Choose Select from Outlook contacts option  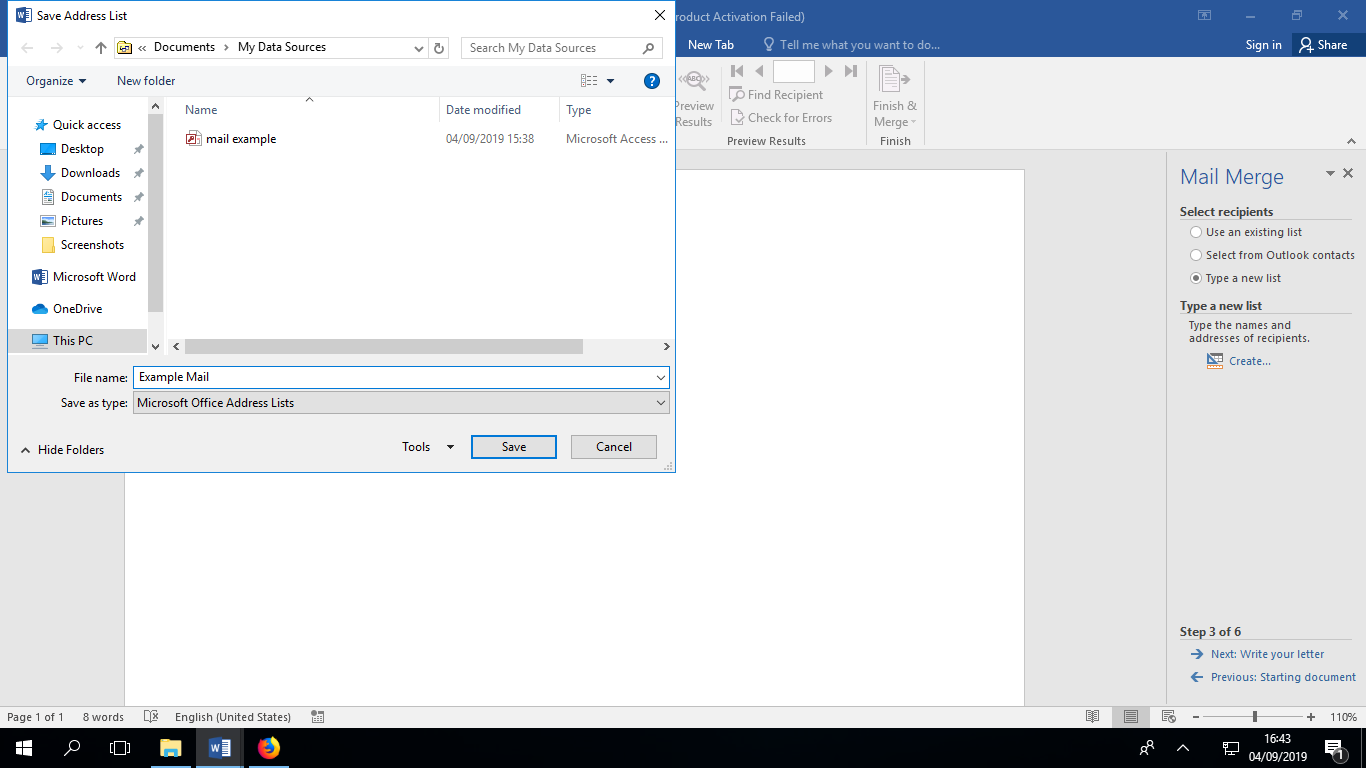(x=1196, y=255)
